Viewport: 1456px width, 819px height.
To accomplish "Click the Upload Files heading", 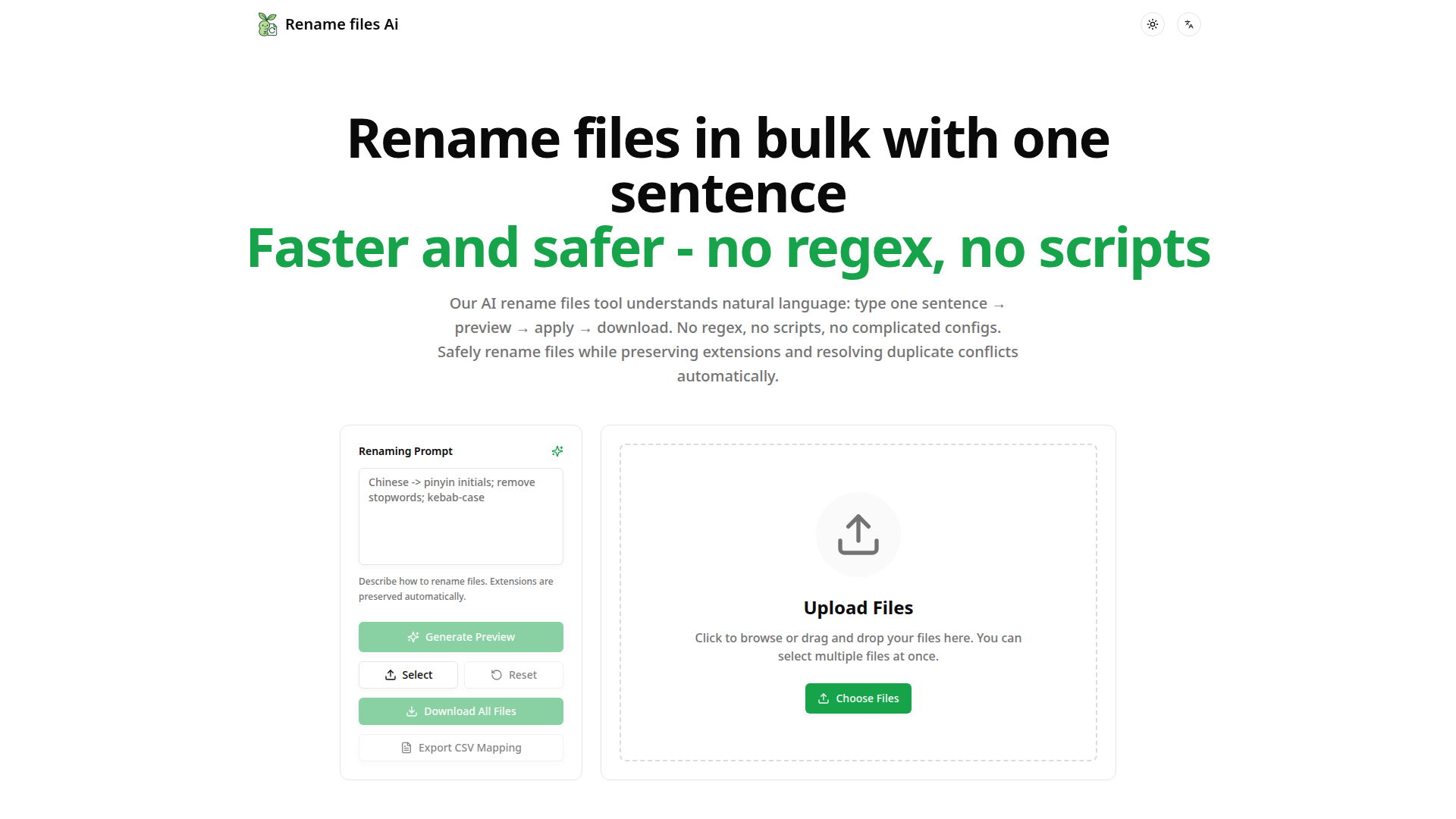I will tap(858, 608).
